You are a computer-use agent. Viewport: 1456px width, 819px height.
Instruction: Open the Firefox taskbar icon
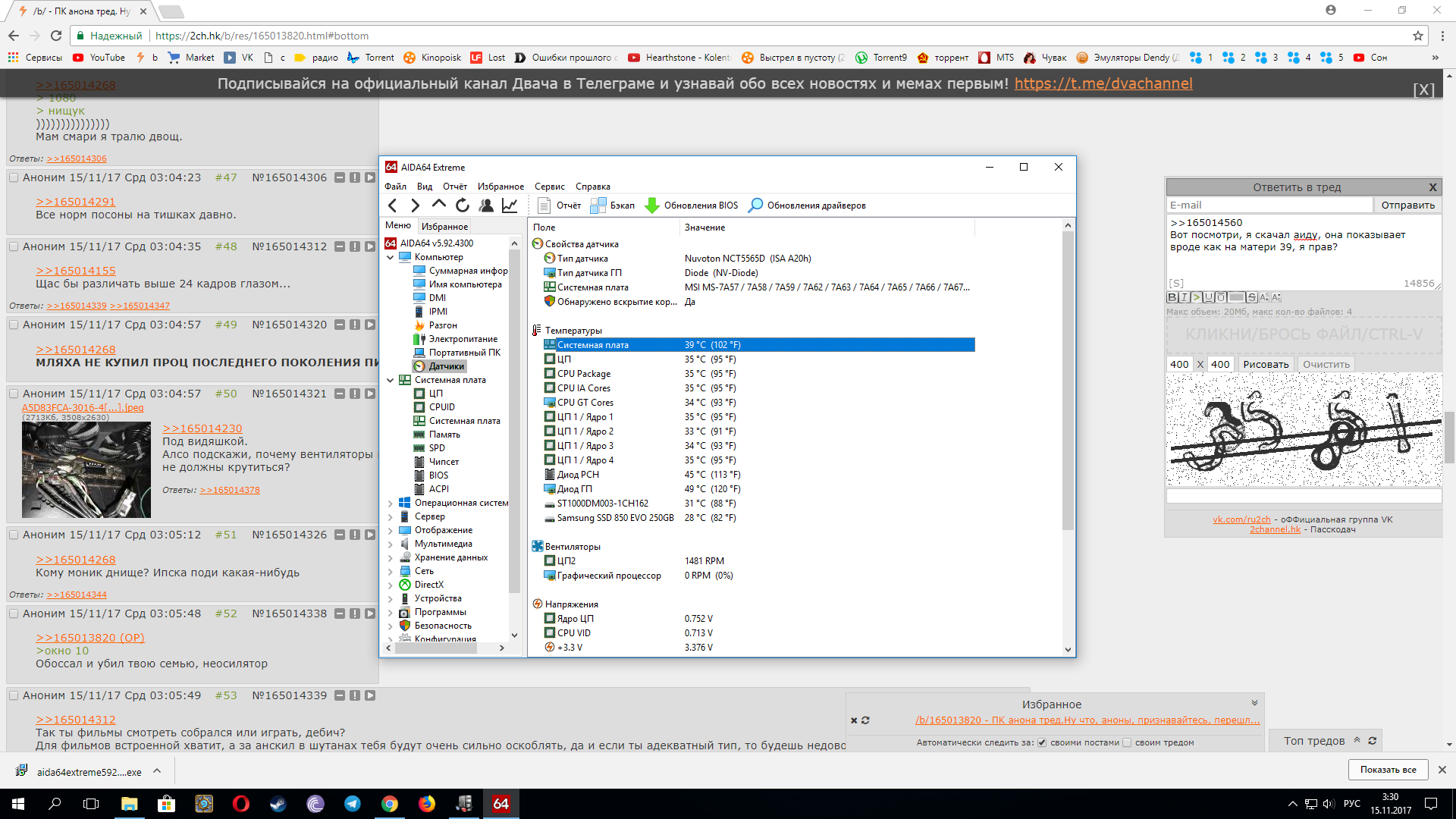pyautogui.click(x=427, y=804)
